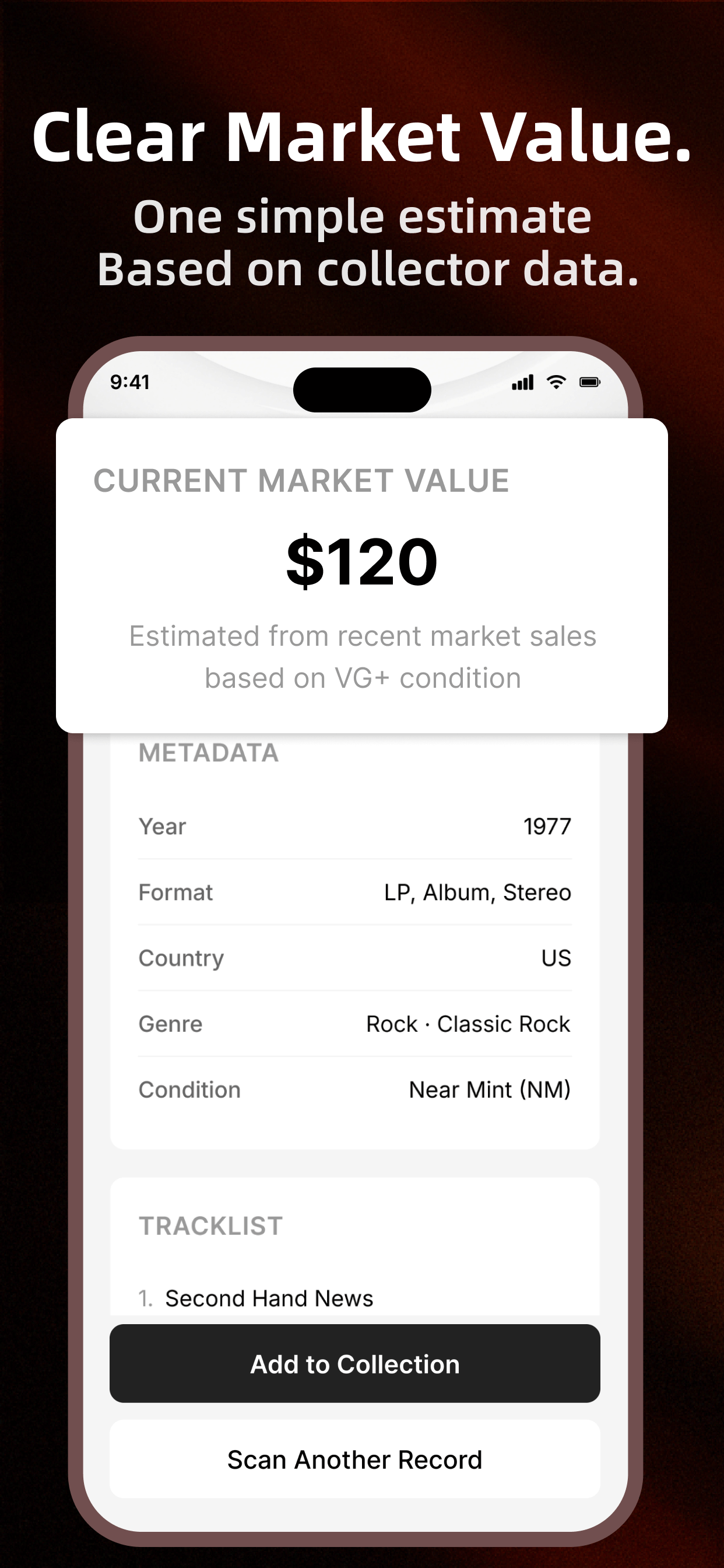Tap the Dynamic Island pill at top

tap(362, 390)
